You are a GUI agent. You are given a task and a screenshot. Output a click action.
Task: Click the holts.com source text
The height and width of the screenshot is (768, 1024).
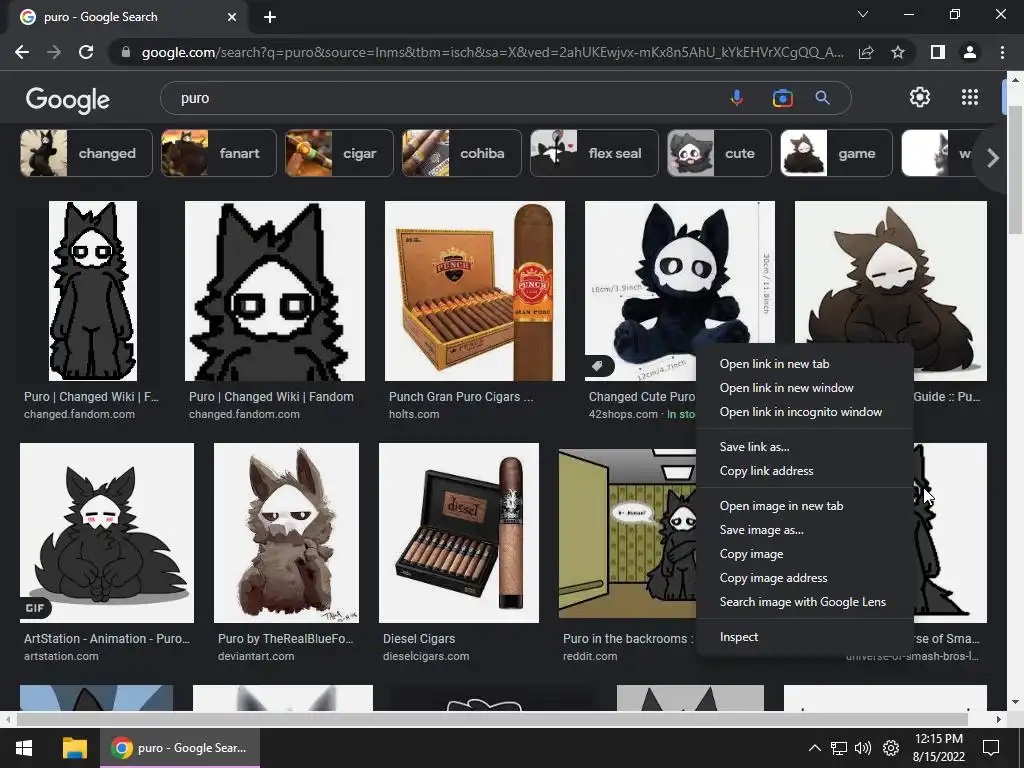(414, 414)
